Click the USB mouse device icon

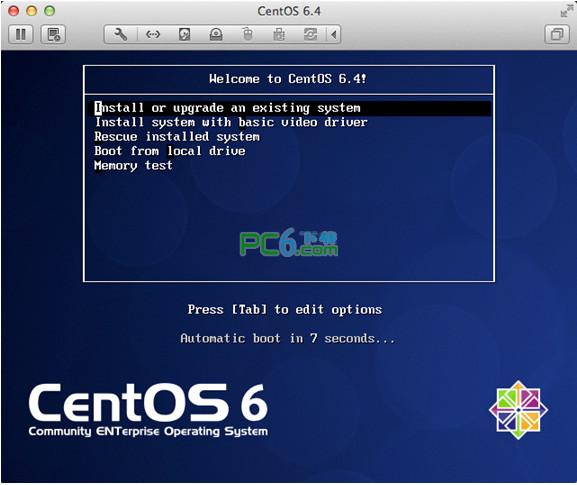pyautogui.click(x=248, y=35)
